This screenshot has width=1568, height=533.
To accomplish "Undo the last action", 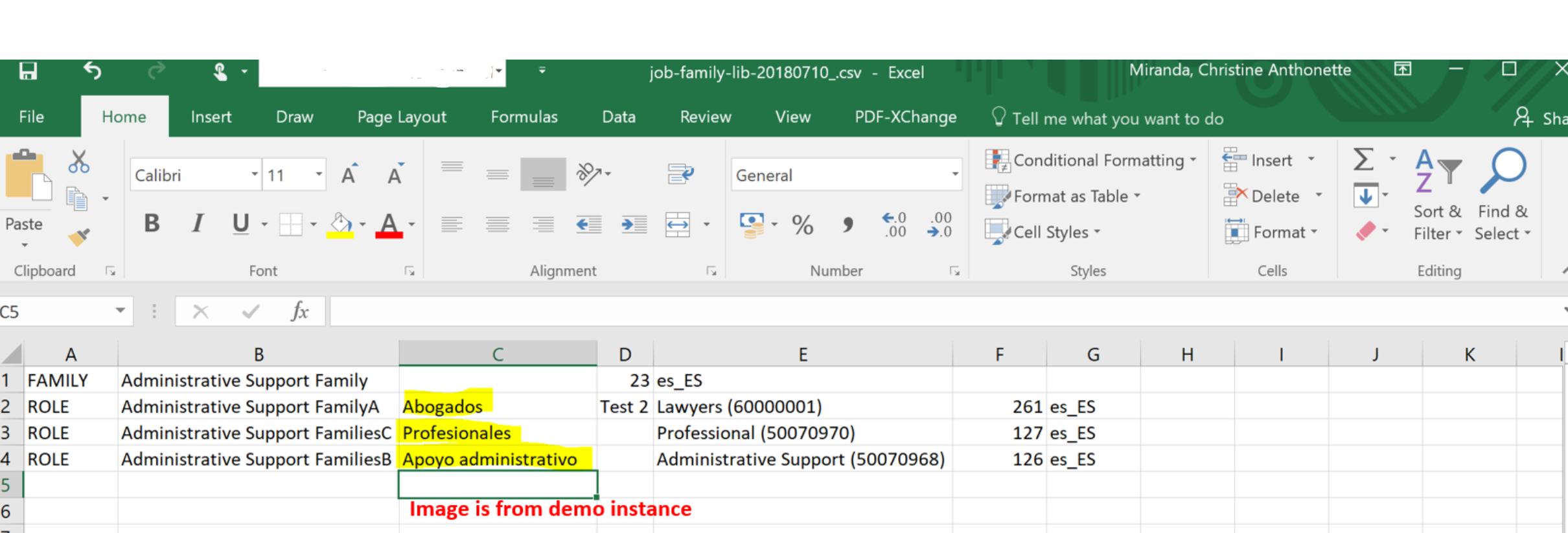I will pyautogui.click(x=93, y=71).
